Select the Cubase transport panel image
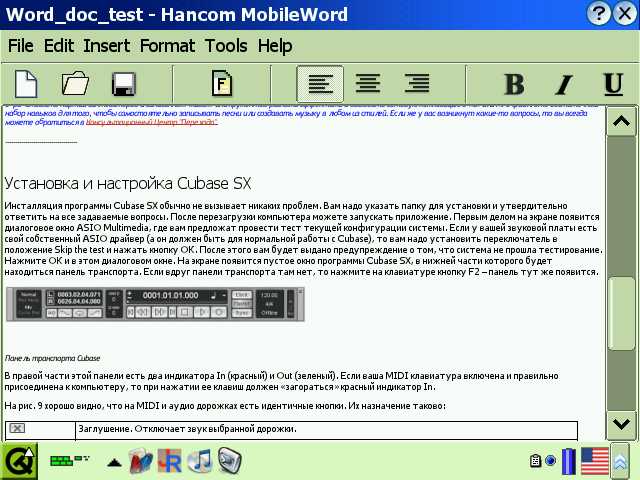 pos(155,304)
